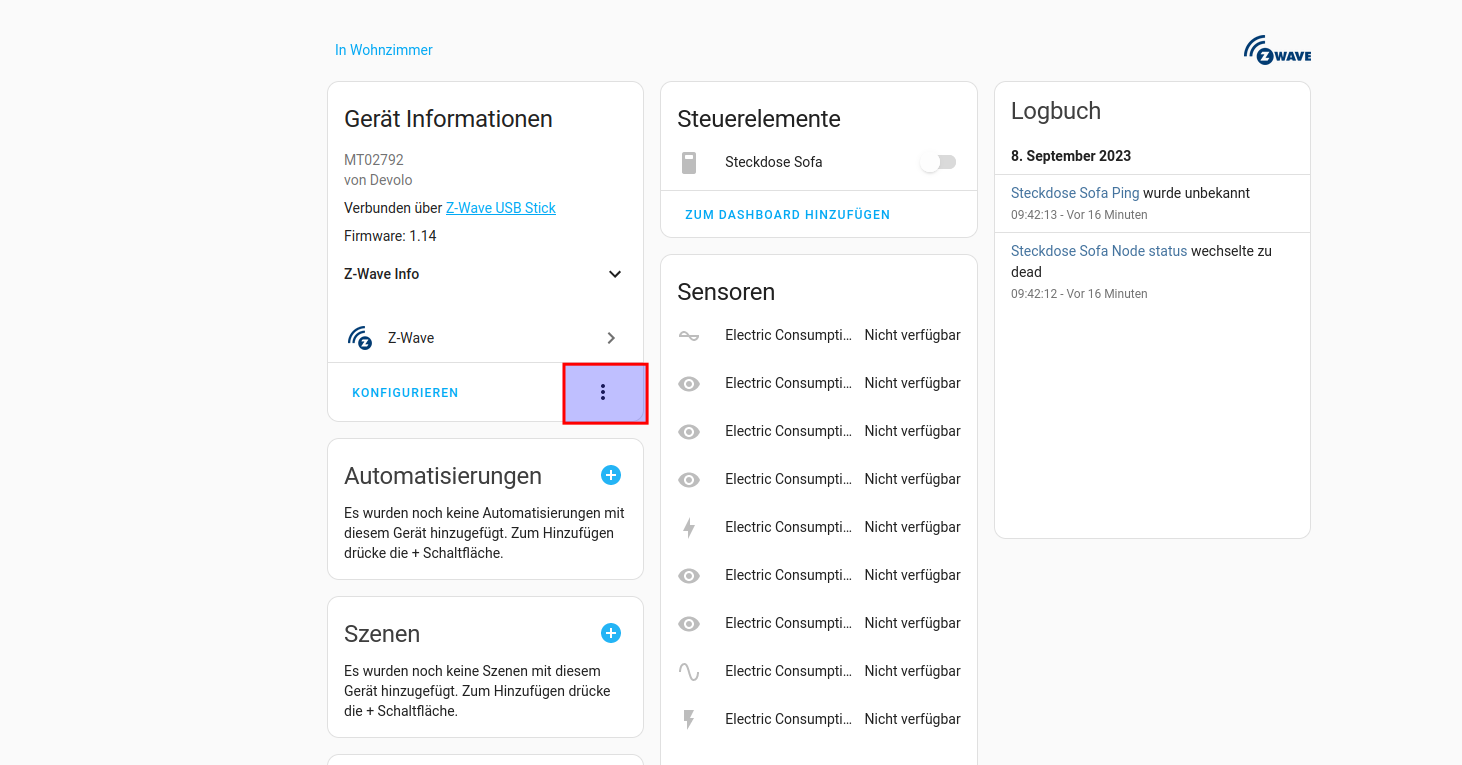Image resolution: width=1462 pixels, height=765 pixels.
Task: Click the last visible sensor's Nicht verfügbar state
Action: coord(912,719)
